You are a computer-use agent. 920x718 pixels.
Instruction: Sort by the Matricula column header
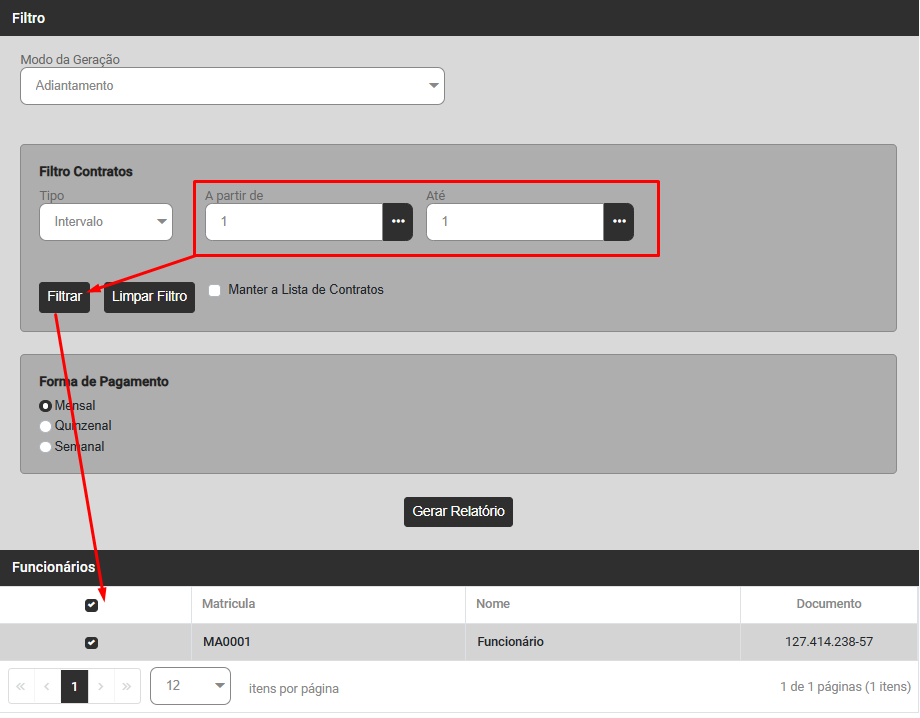coord(229,604)
